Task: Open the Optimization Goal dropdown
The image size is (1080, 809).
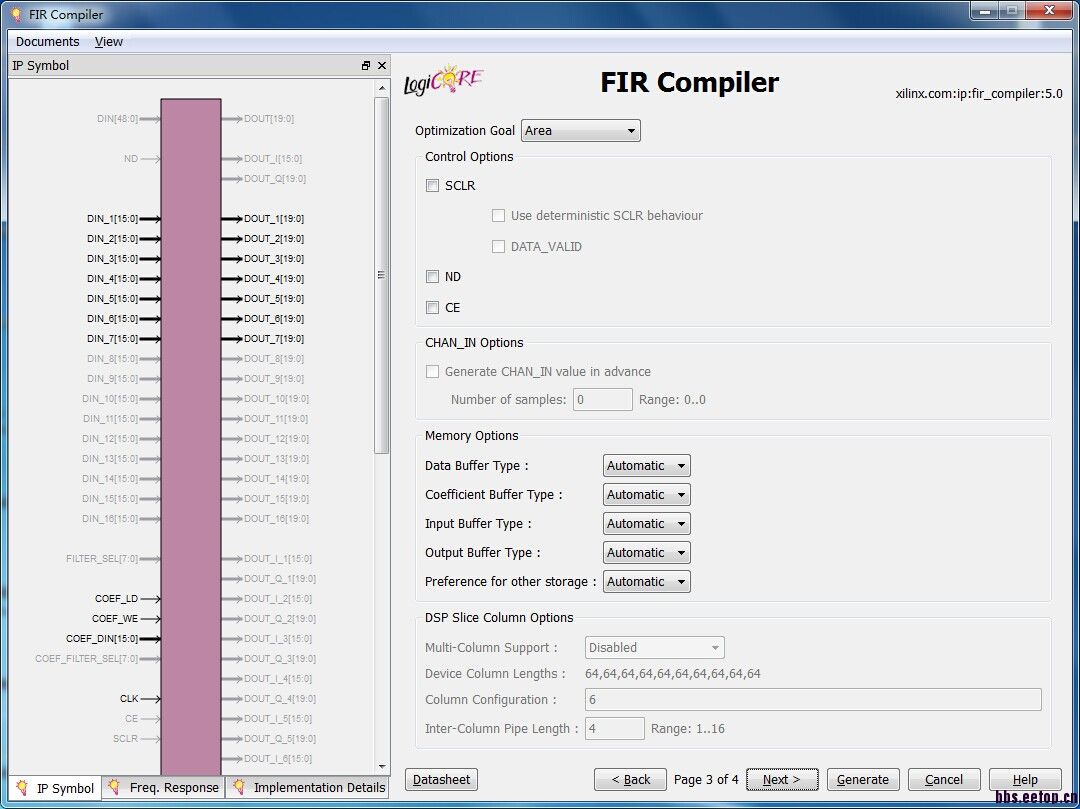Action: [x=581, y=131]
